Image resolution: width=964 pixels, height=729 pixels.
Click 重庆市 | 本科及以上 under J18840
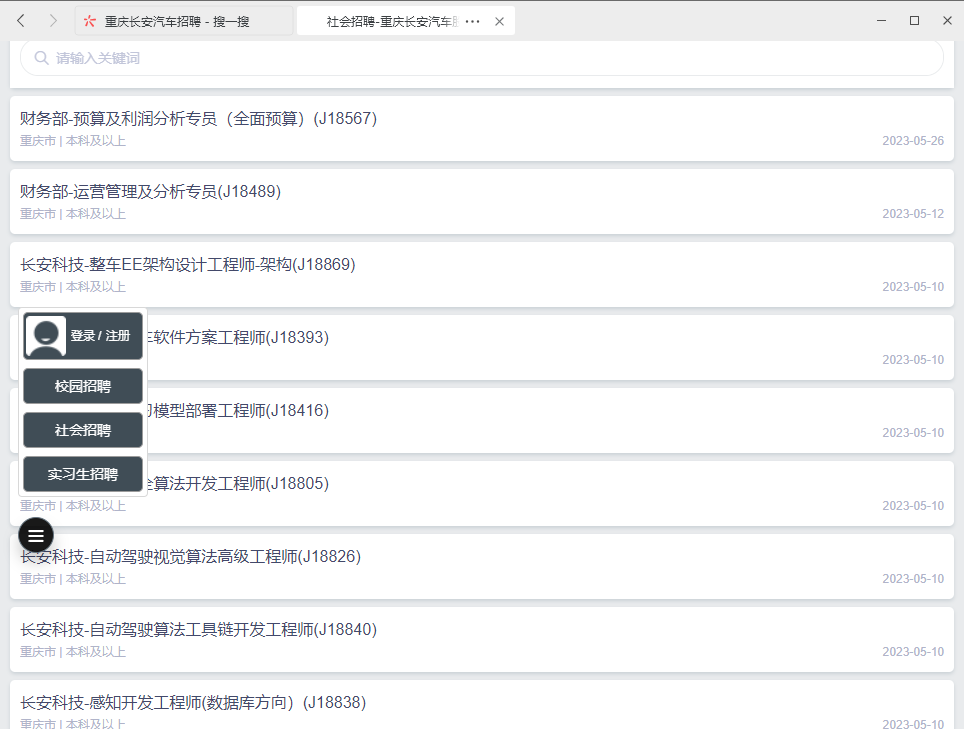pos(73,652)
